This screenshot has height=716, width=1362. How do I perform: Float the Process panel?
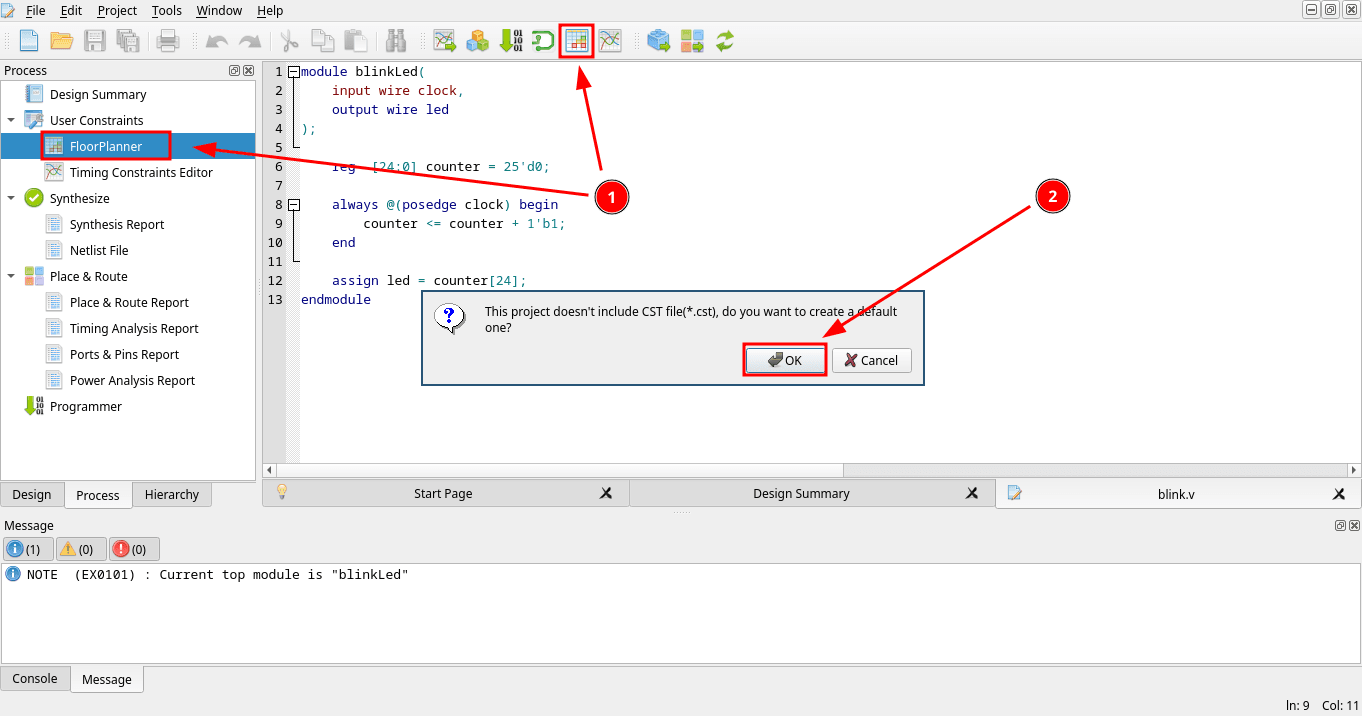235,71
